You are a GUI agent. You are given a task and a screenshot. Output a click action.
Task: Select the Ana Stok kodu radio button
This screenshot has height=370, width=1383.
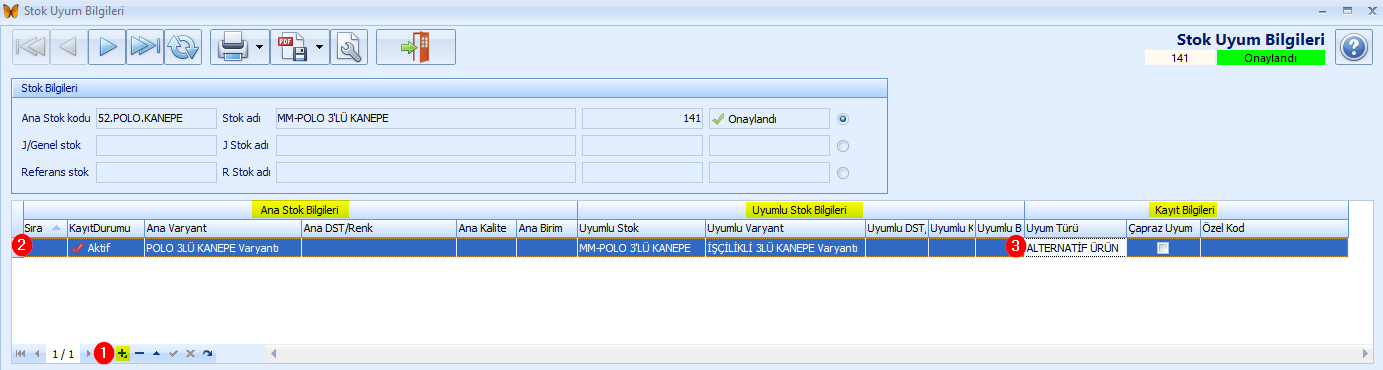(843, 118)
